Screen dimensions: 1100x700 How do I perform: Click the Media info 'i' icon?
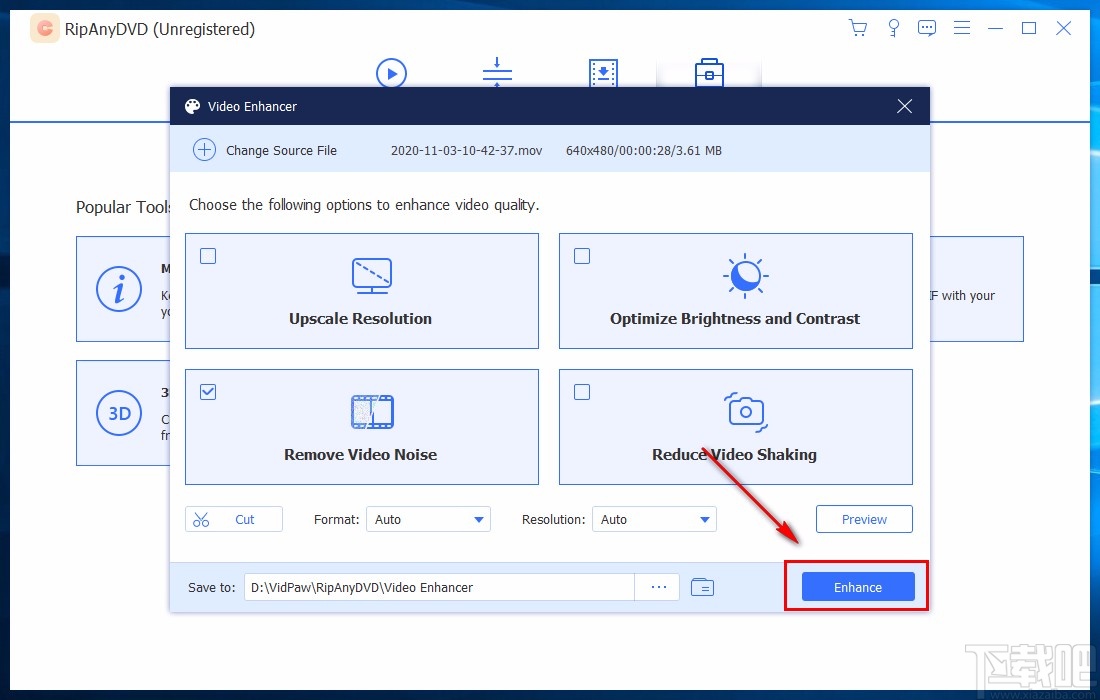(119, 289)
